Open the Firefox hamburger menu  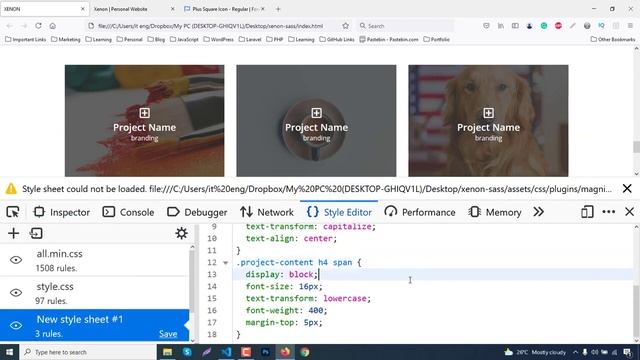[x=630, y=26]
